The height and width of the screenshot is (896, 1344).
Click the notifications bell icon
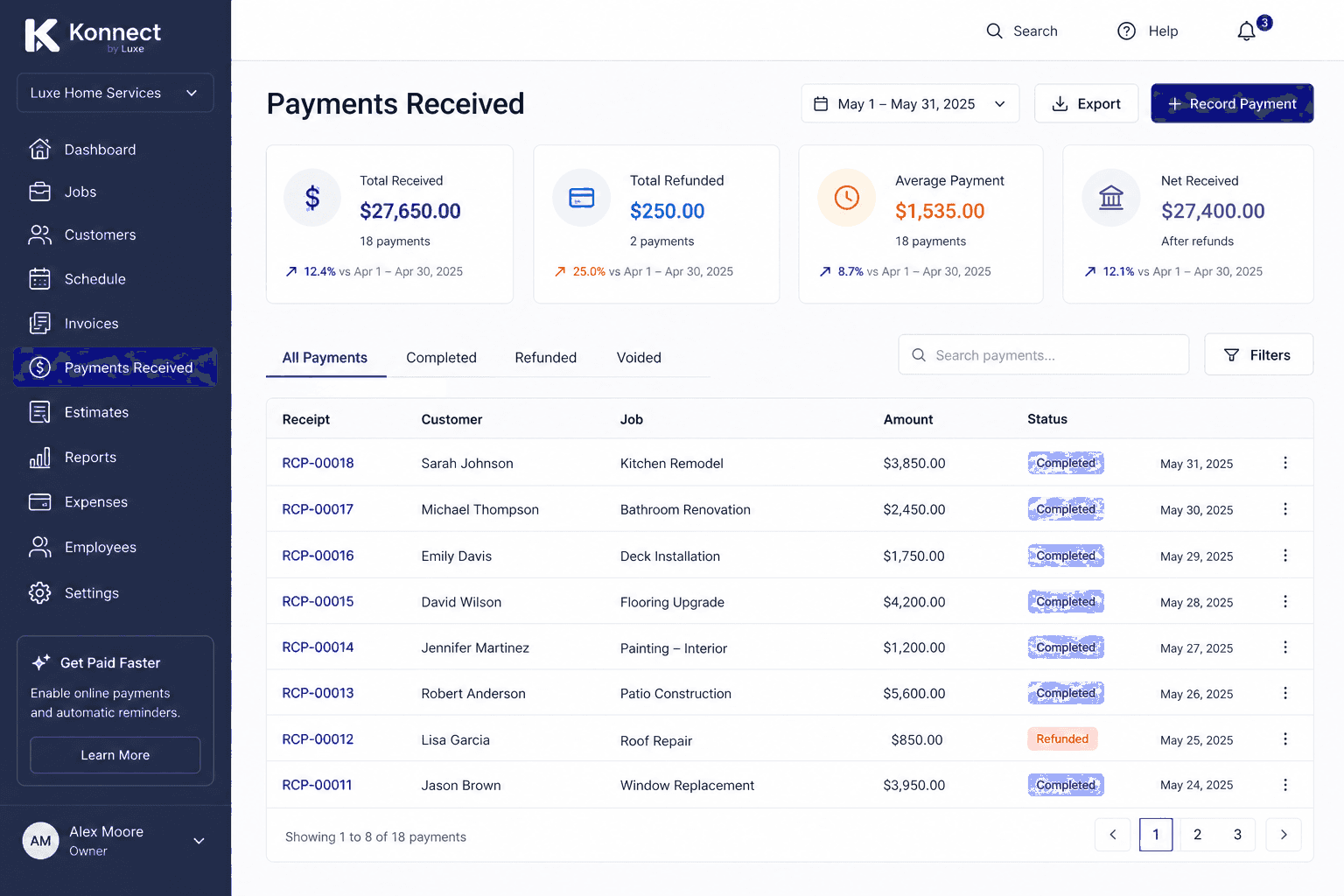(1246, 31)
